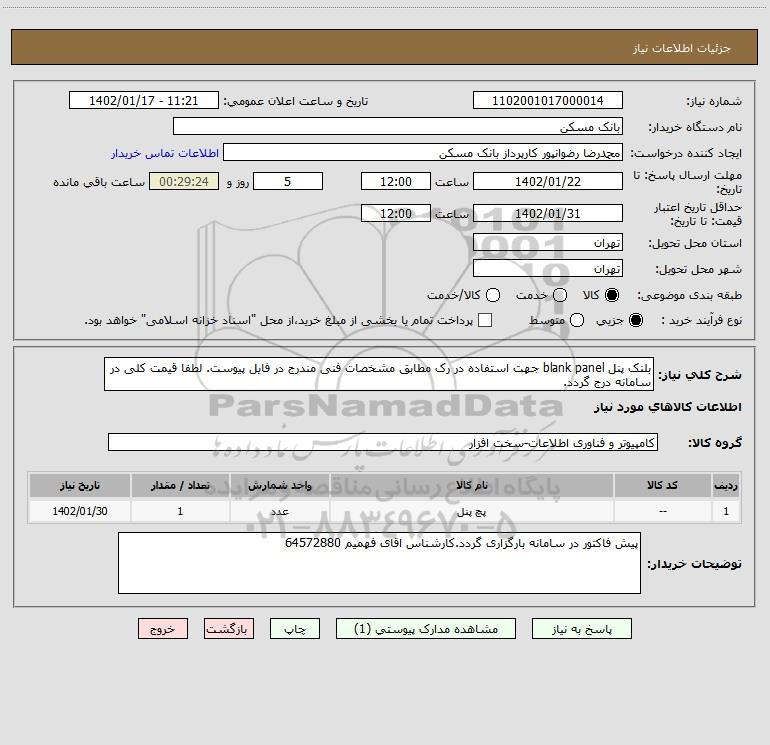Toggle the Islamic treasury payment checkbox
770x745 pixels.
(485, 320)
